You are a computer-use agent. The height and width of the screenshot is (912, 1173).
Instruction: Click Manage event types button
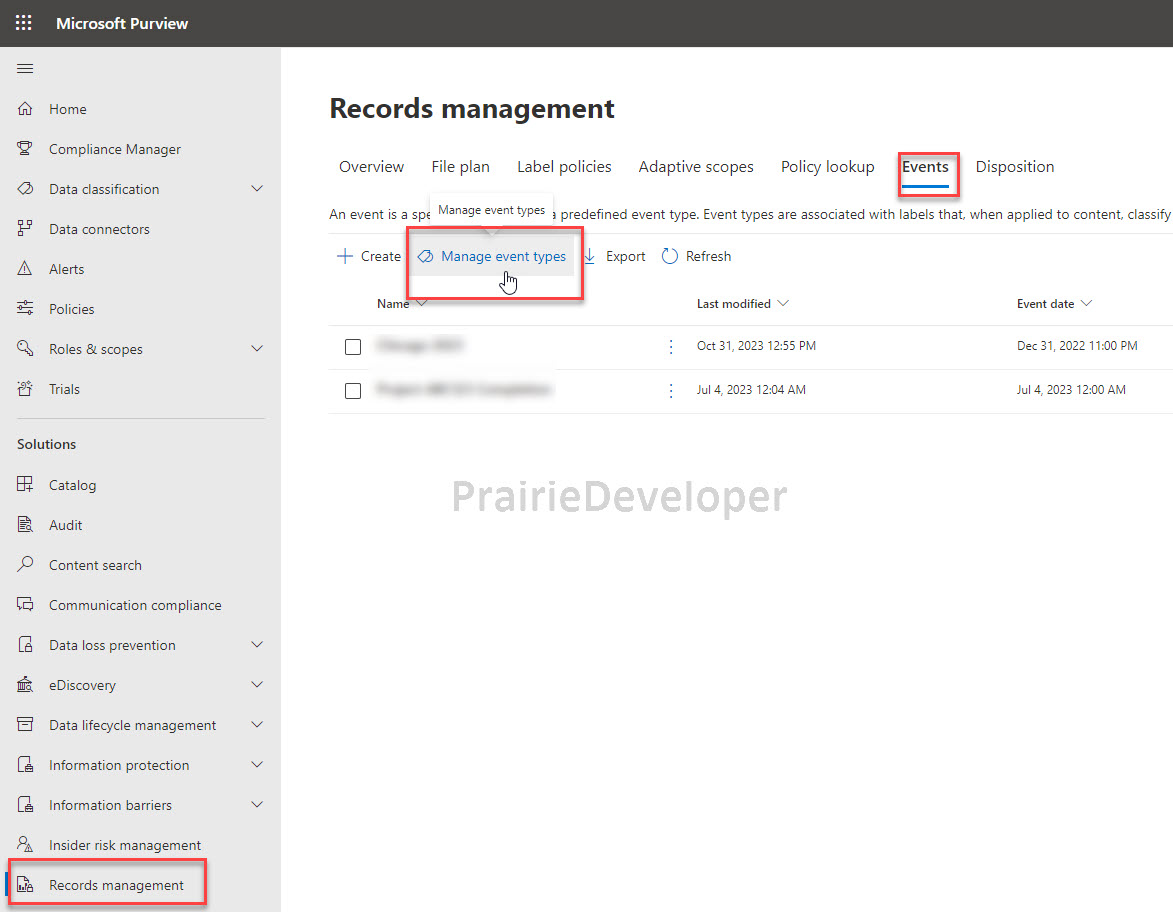point(491,256)
